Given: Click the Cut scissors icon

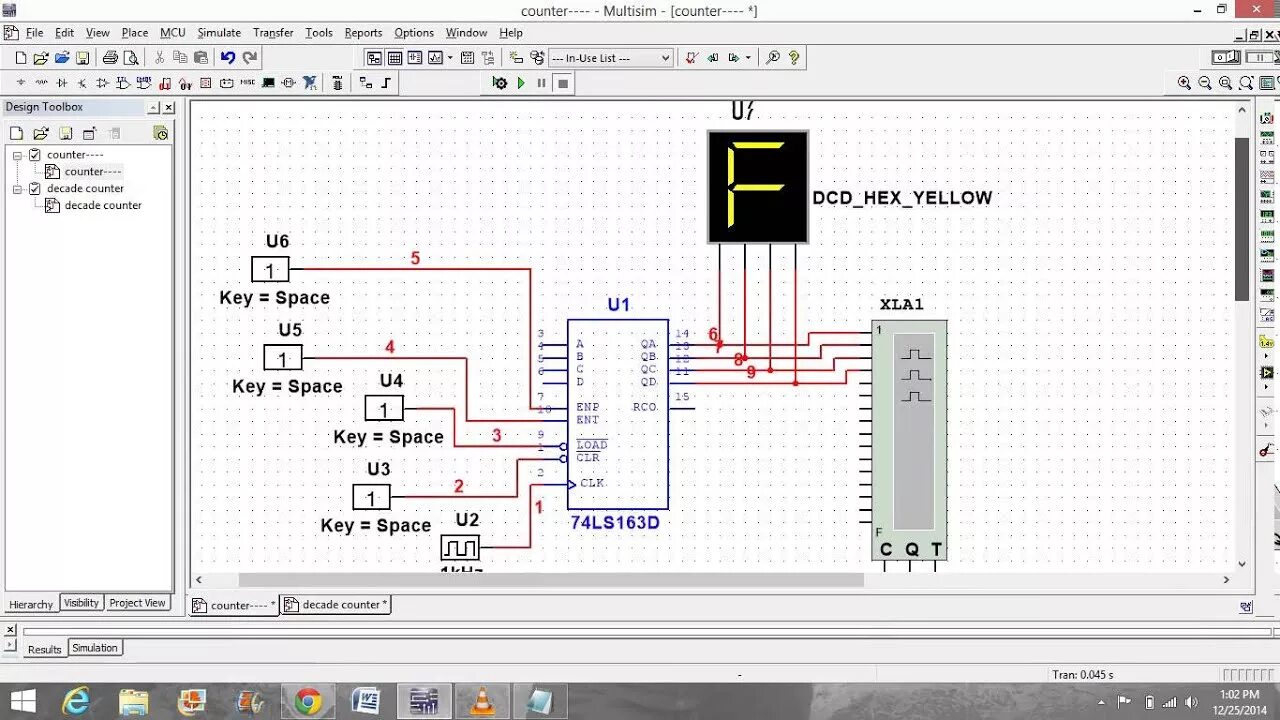Looking at the screenshot, I should (159, 58).
